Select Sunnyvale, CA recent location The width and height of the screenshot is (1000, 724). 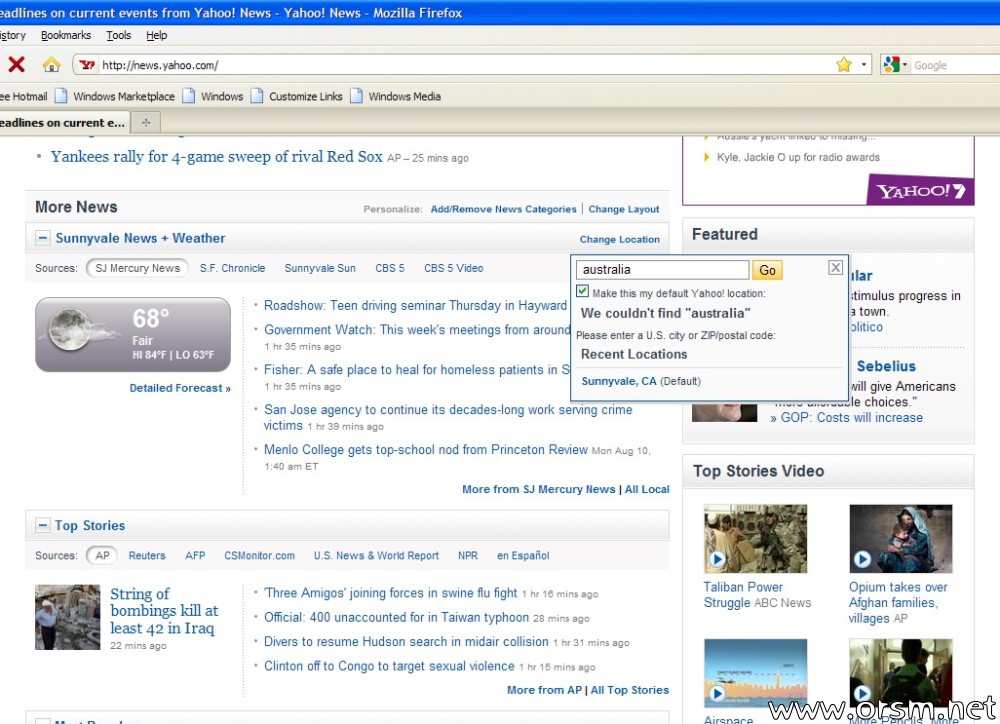pyautogui.click(x=619, y=381)
